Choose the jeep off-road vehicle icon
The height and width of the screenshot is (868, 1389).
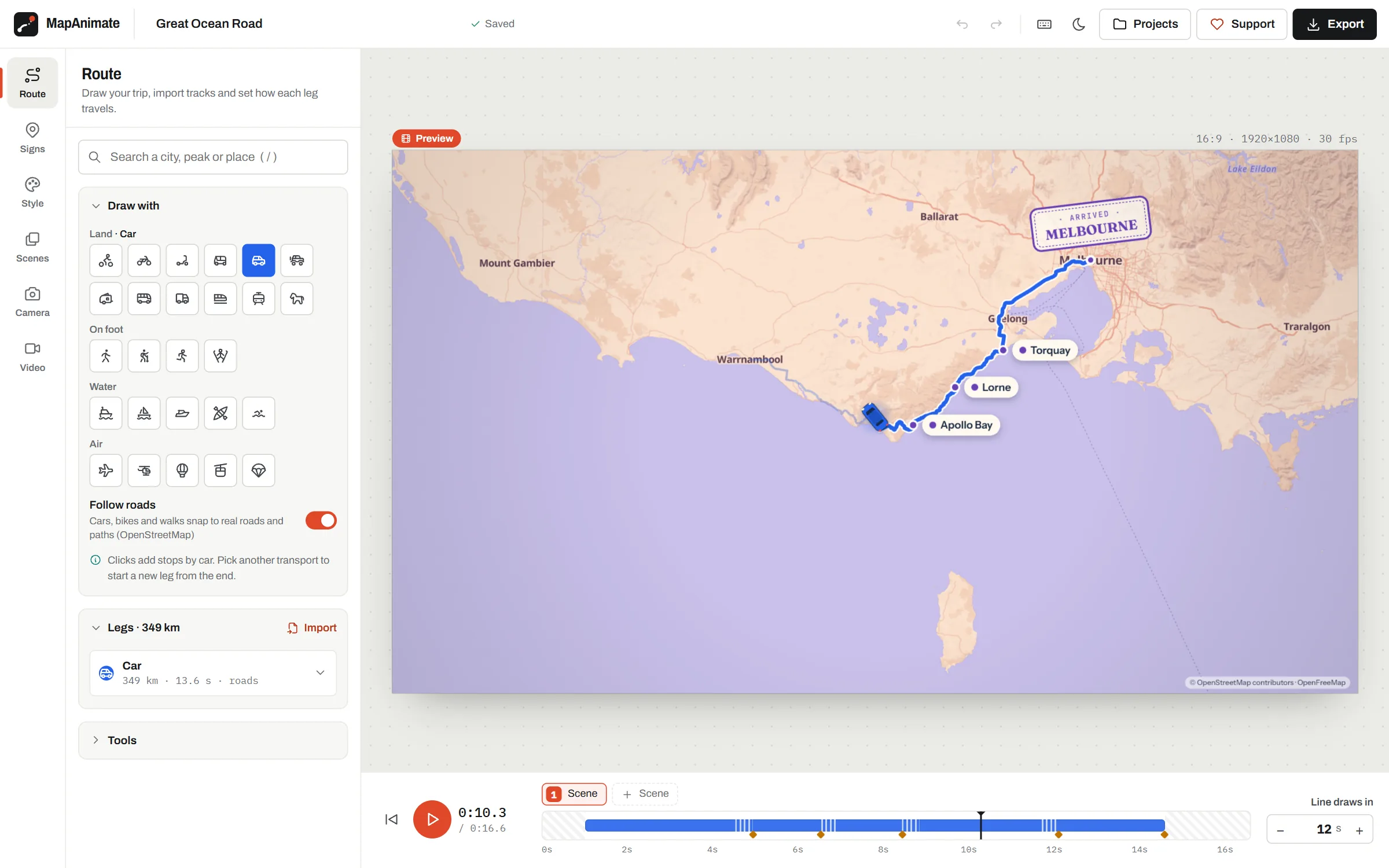point(297,260)
